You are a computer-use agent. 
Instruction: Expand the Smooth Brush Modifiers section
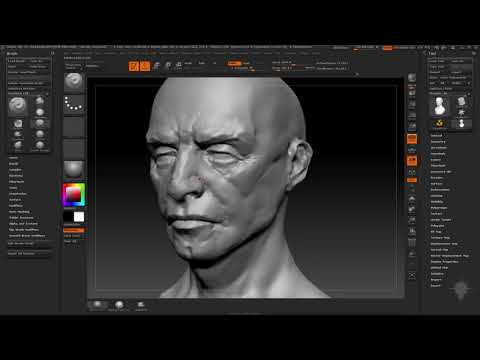click(x=27, y=236)
